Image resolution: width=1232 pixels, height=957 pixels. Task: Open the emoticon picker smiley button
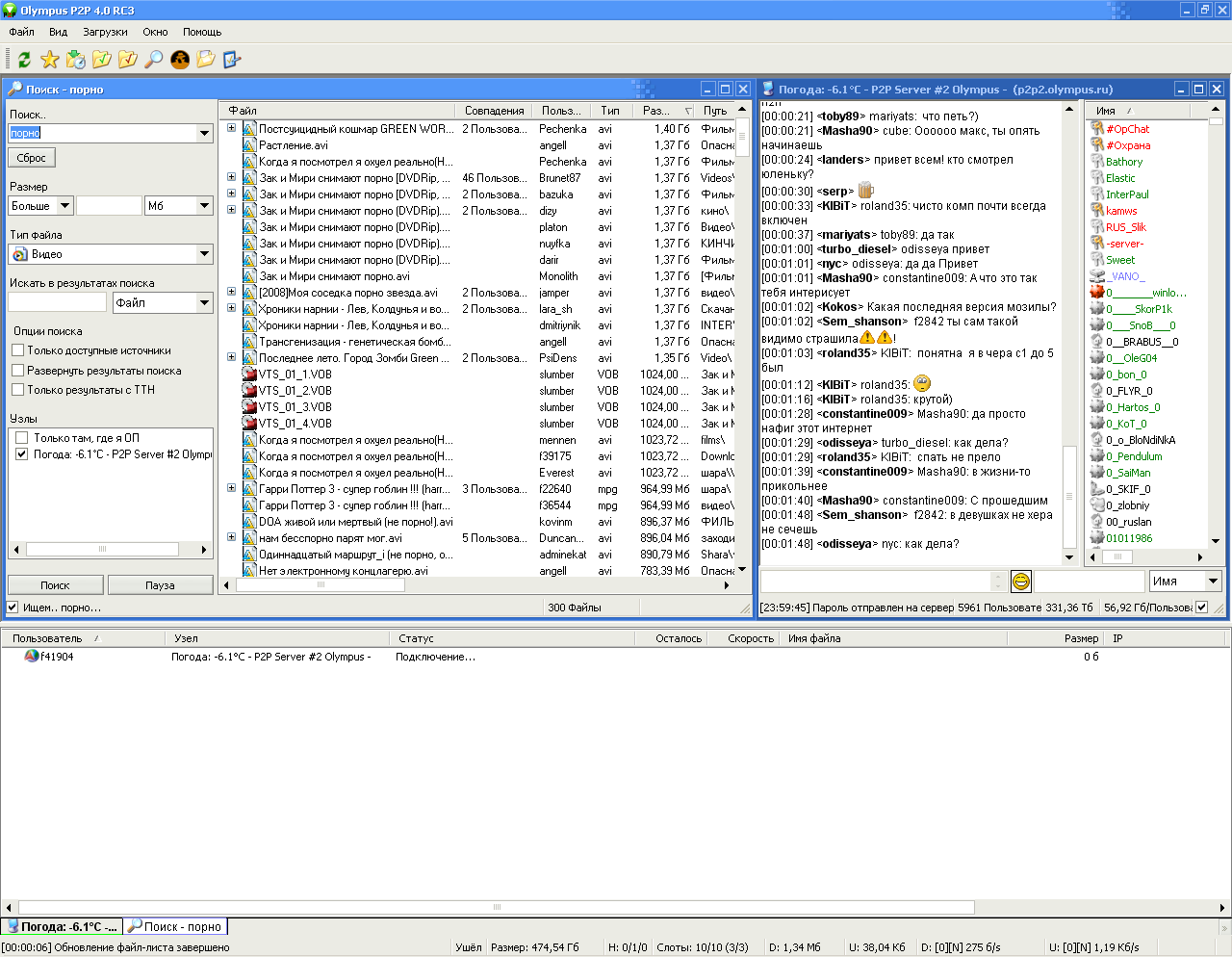tap(1021, 581)
